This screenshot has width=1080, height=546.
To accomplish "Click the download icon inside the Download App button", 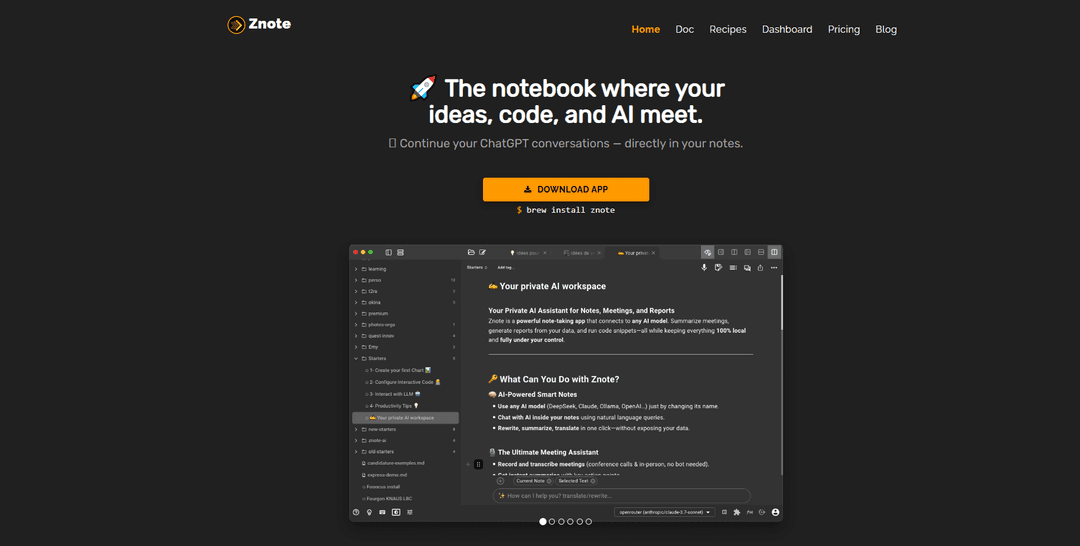I will coord(528,189).
